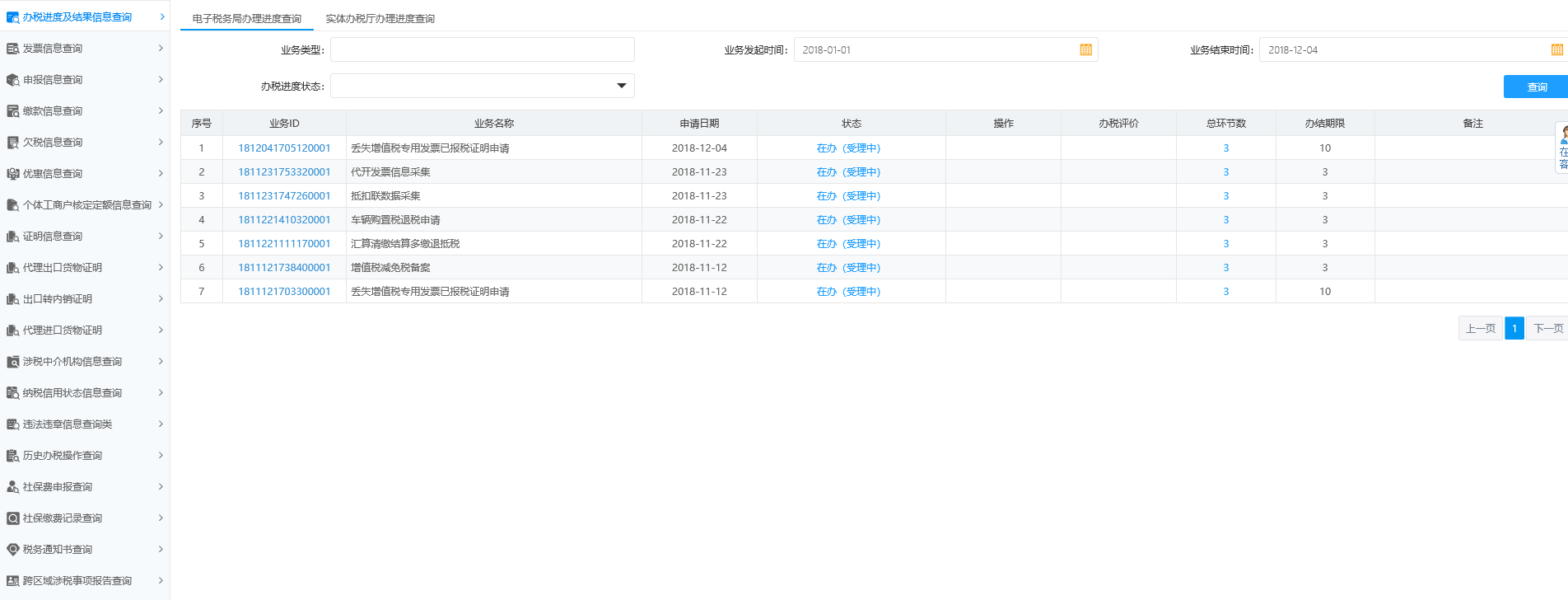
Task: Click 总环节数 value 3 in row 5
Action: click(x=1225, y=244)
